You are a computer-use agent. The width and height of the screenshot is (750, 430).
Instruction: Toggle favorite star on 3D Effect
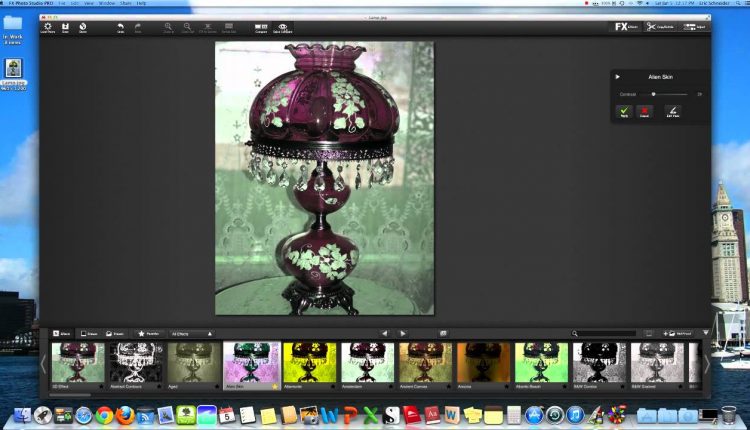coord(101,386)
